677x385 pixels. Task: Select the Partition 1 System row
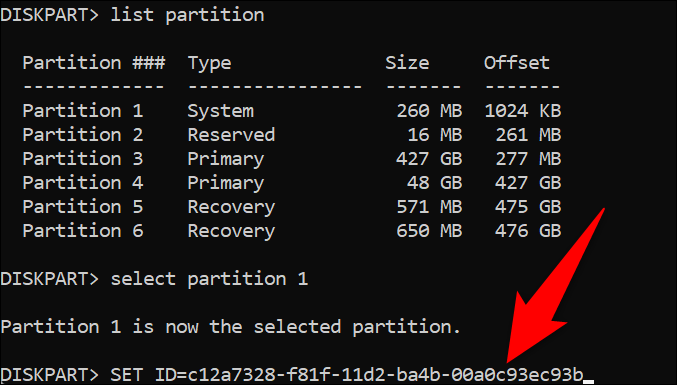click(x=292, y=111)
